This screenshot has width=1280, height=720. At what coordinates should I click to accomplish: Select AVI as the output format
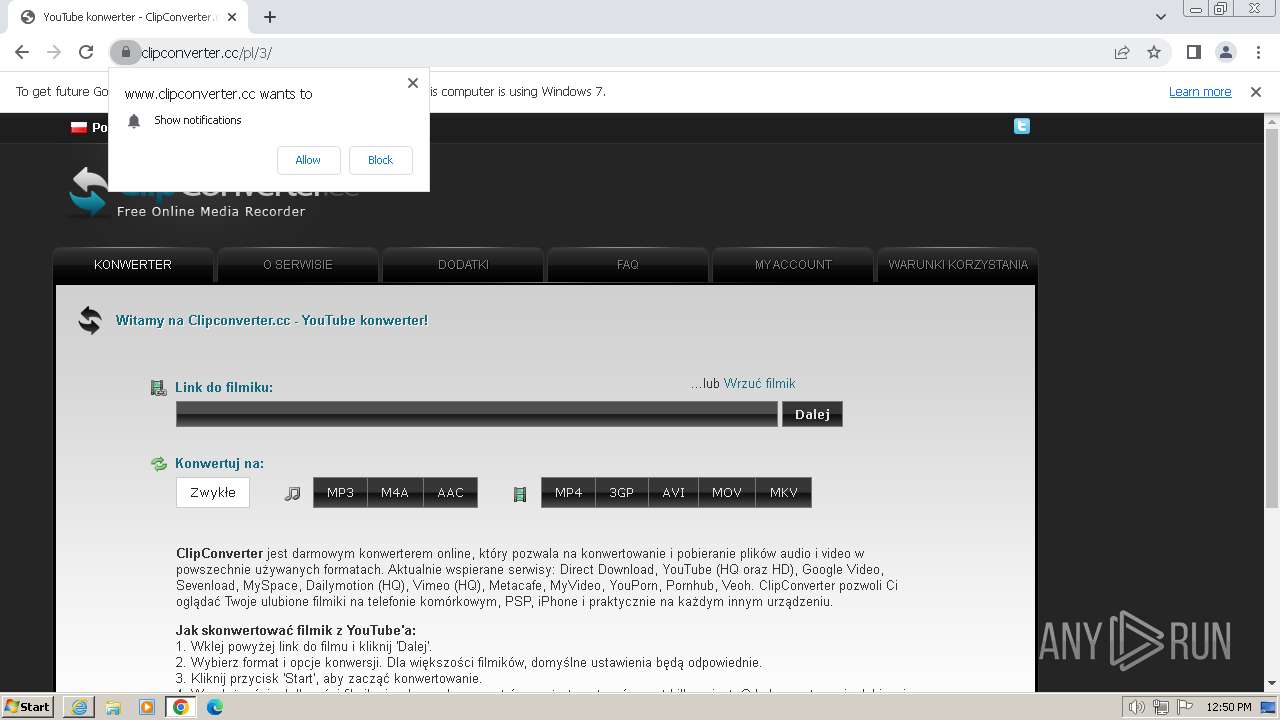click(x=674, y=493)
